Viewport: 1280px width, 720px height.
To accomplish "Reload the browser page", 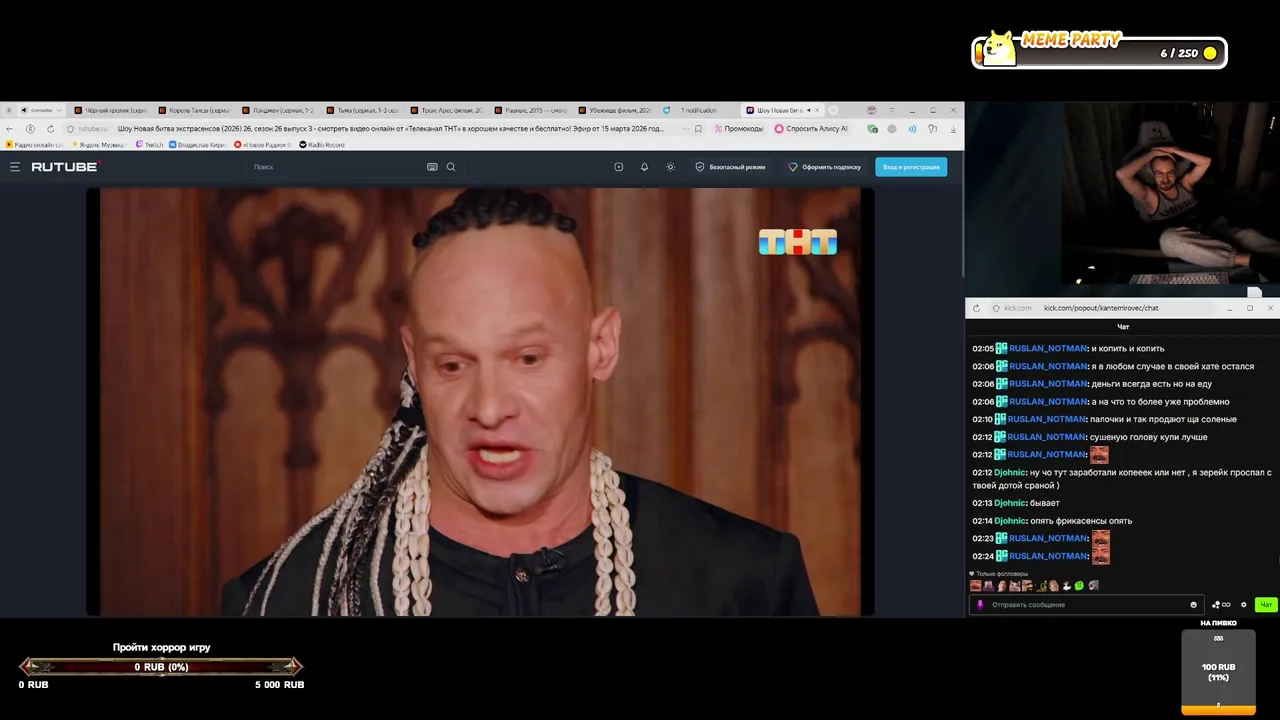I will [50, 129].
